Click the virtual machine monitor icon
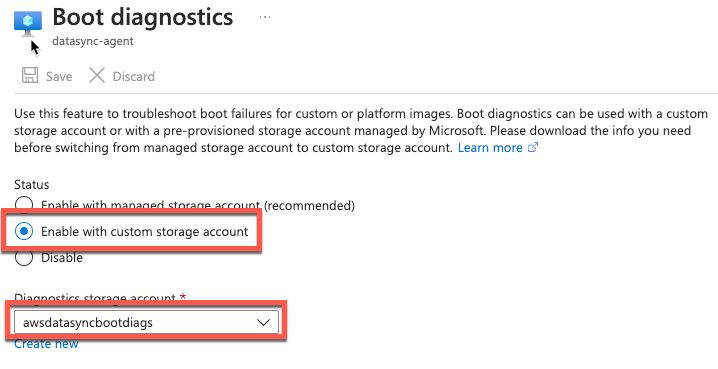The width and height of the screenshot is (718, 369). click(28, 23)
